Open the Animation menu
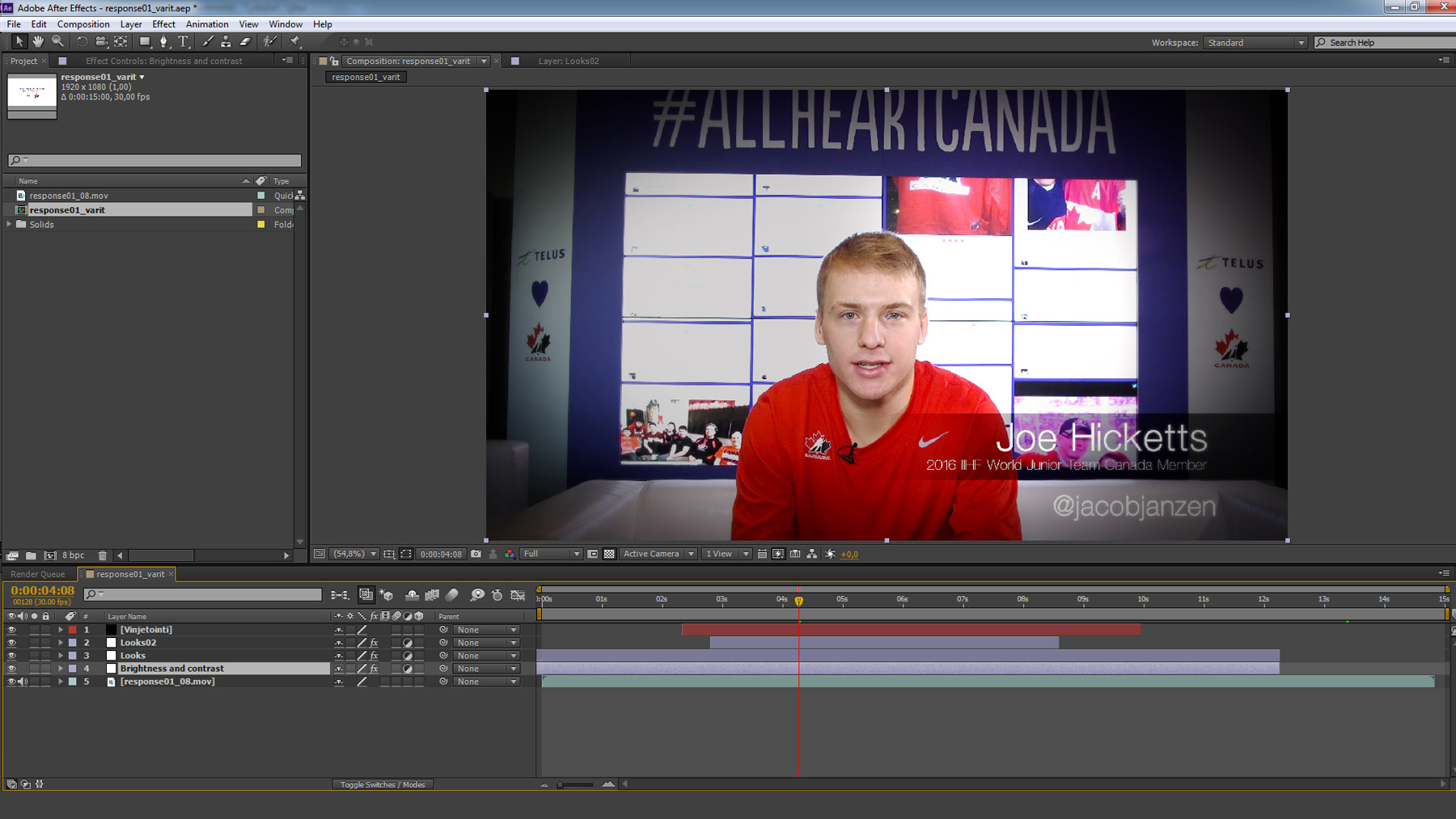The height and width of the screenshot is (819, 1456). 207,24
